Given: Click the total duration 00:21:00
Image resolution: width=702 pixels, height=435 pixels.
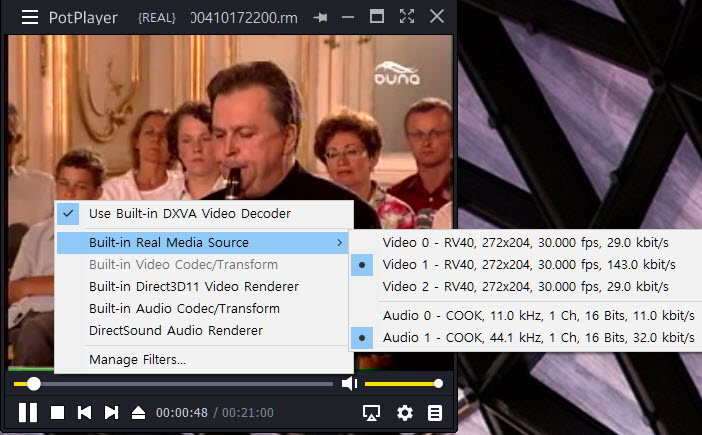Looking at the screenshot, I should [x=248, y=413].
